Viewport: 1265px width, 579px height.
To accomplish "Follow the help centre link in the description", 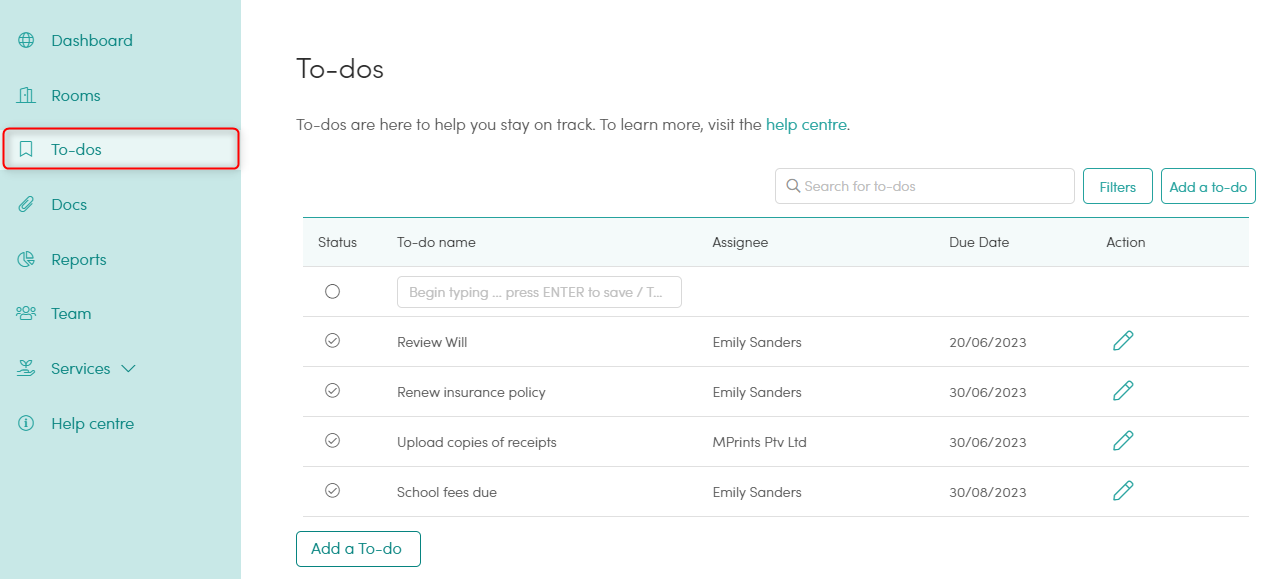I will pos(806,125).
